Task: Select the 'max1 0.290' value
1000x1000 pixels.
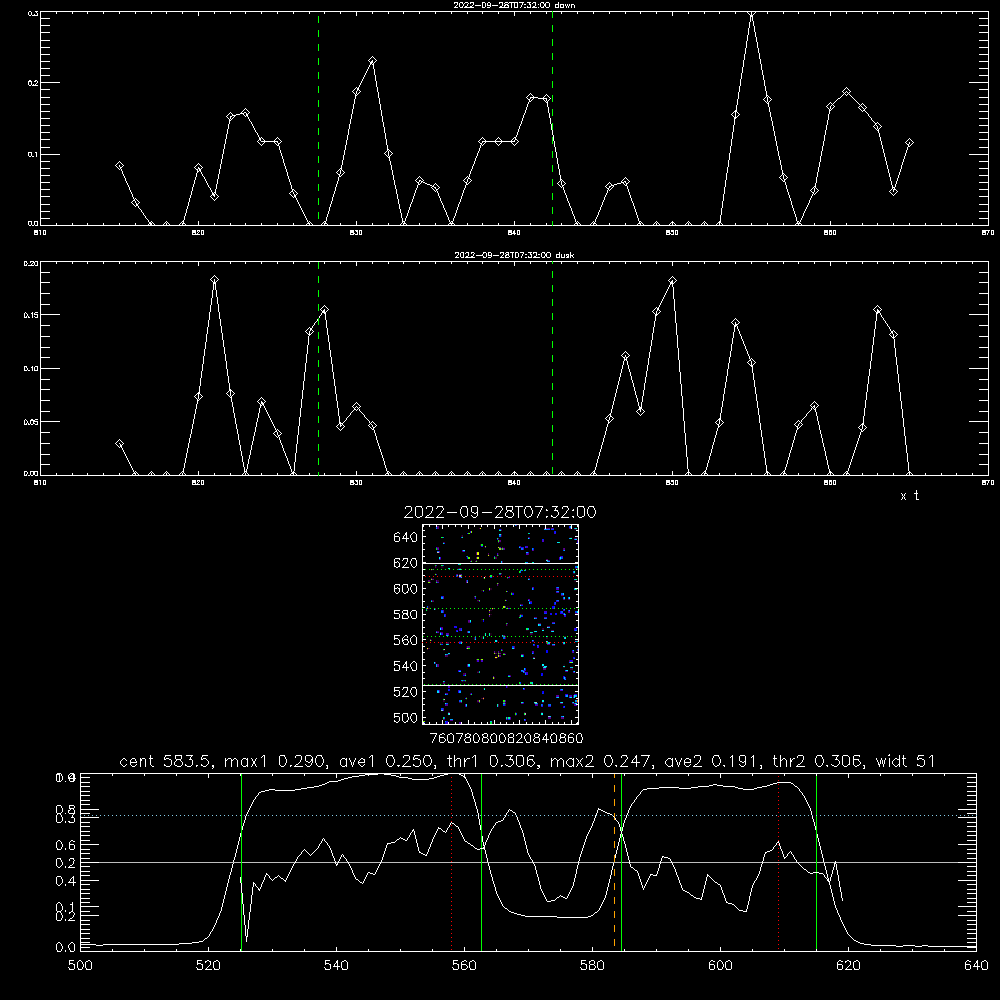Action: 276,761
